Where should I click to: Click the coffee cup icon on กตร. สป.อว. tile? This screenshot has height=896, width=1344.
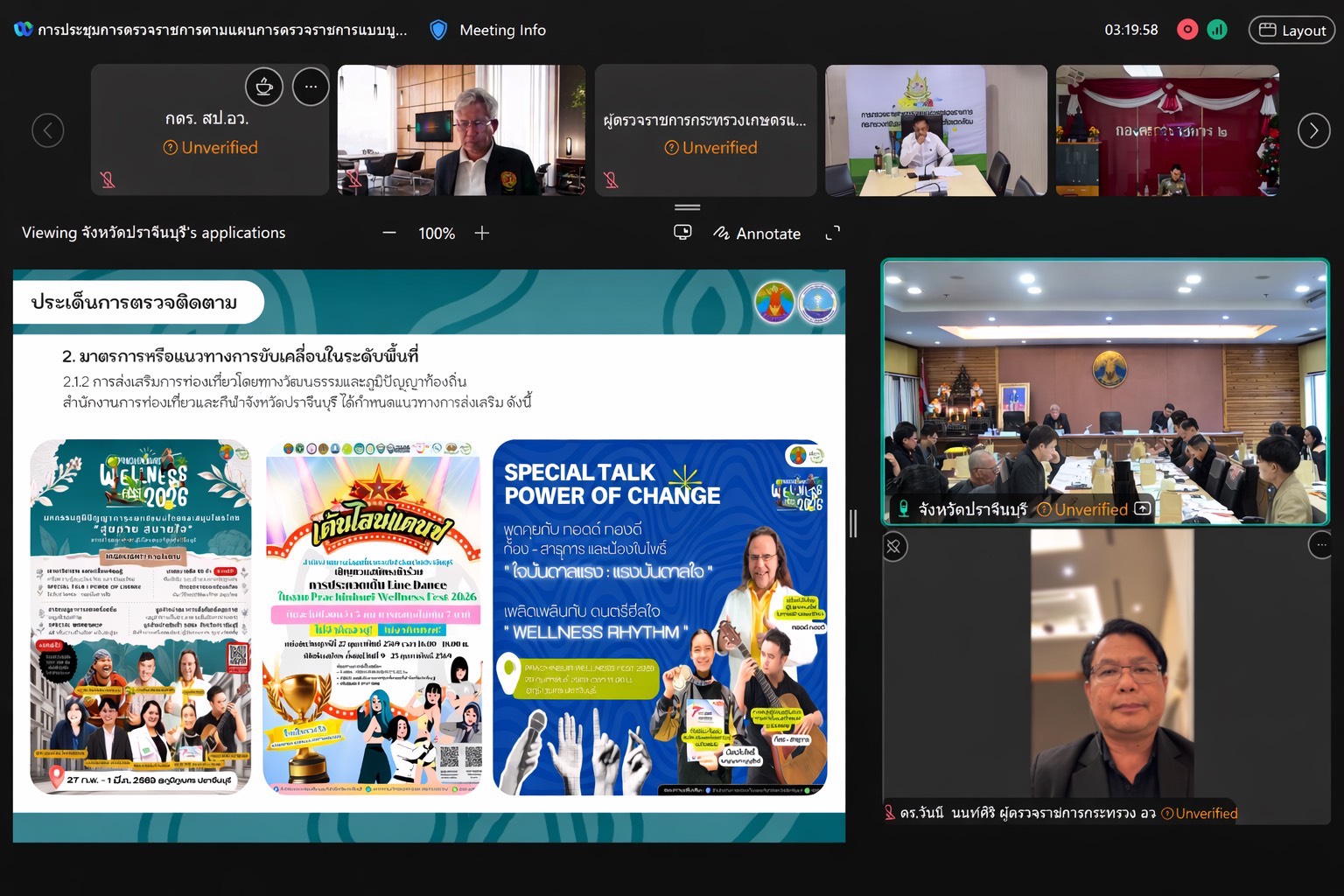pyautogui.click(x=264, y=87)
